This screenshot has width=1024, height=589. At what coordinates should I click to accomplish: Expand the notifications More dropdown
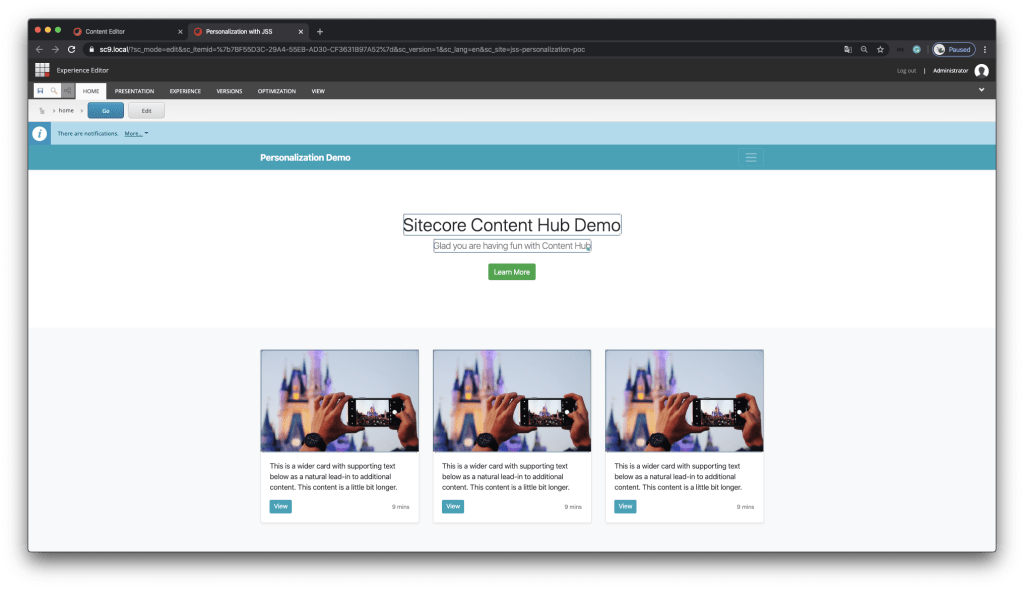click(x=136, y=133)
